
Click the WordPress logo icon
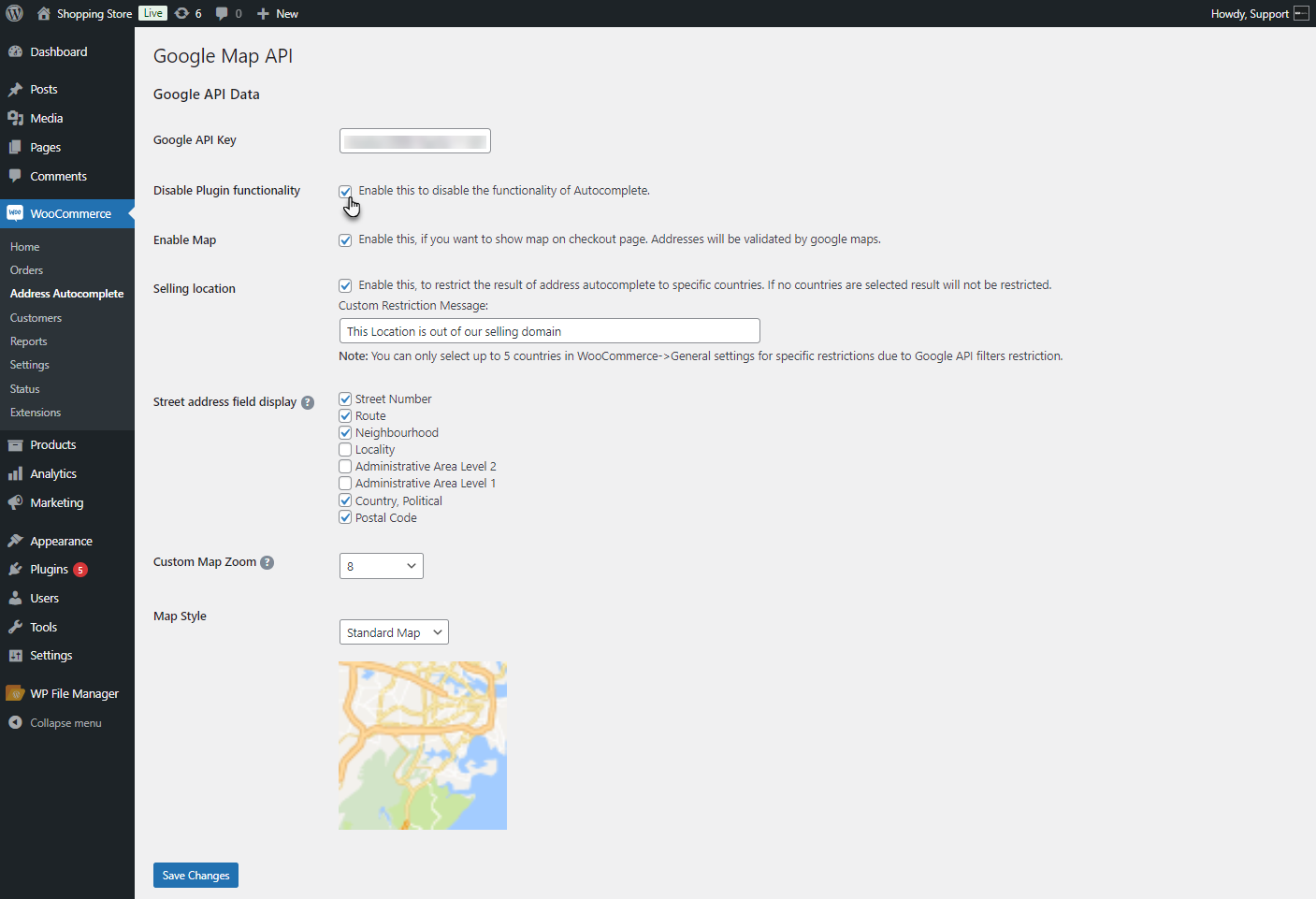(15, 13)
